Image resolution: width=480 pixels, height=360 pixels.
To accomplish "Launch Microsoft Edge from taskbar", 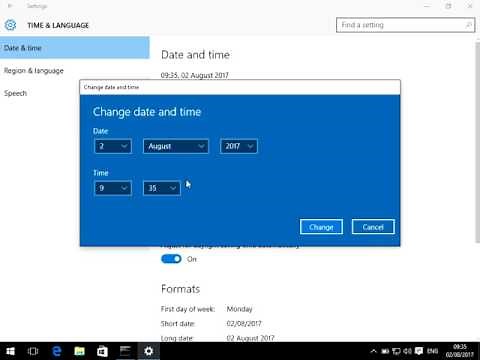I will click(x=57, y=351).
